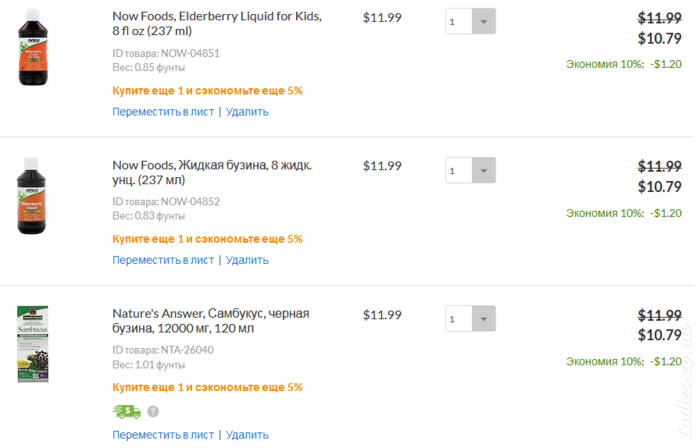Click Удалить for Nature's Answer Sambucus

coord(247,435)
